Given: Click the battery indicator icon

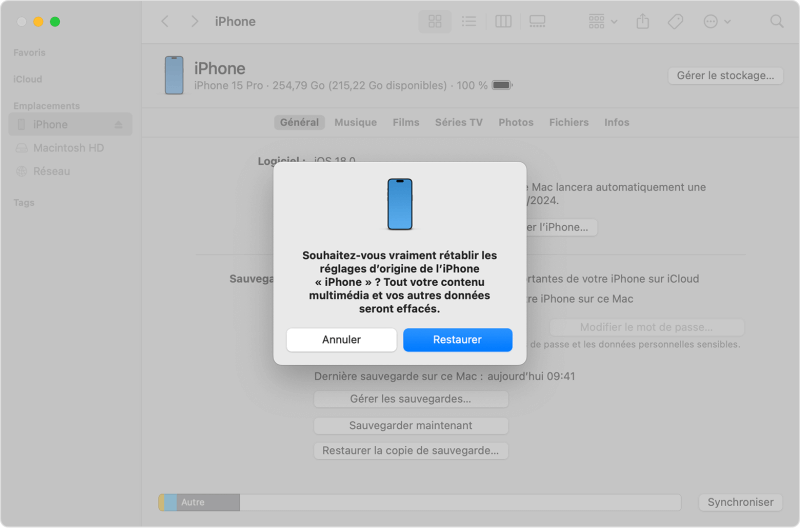Looking at the screenshot, I should 502,85.
